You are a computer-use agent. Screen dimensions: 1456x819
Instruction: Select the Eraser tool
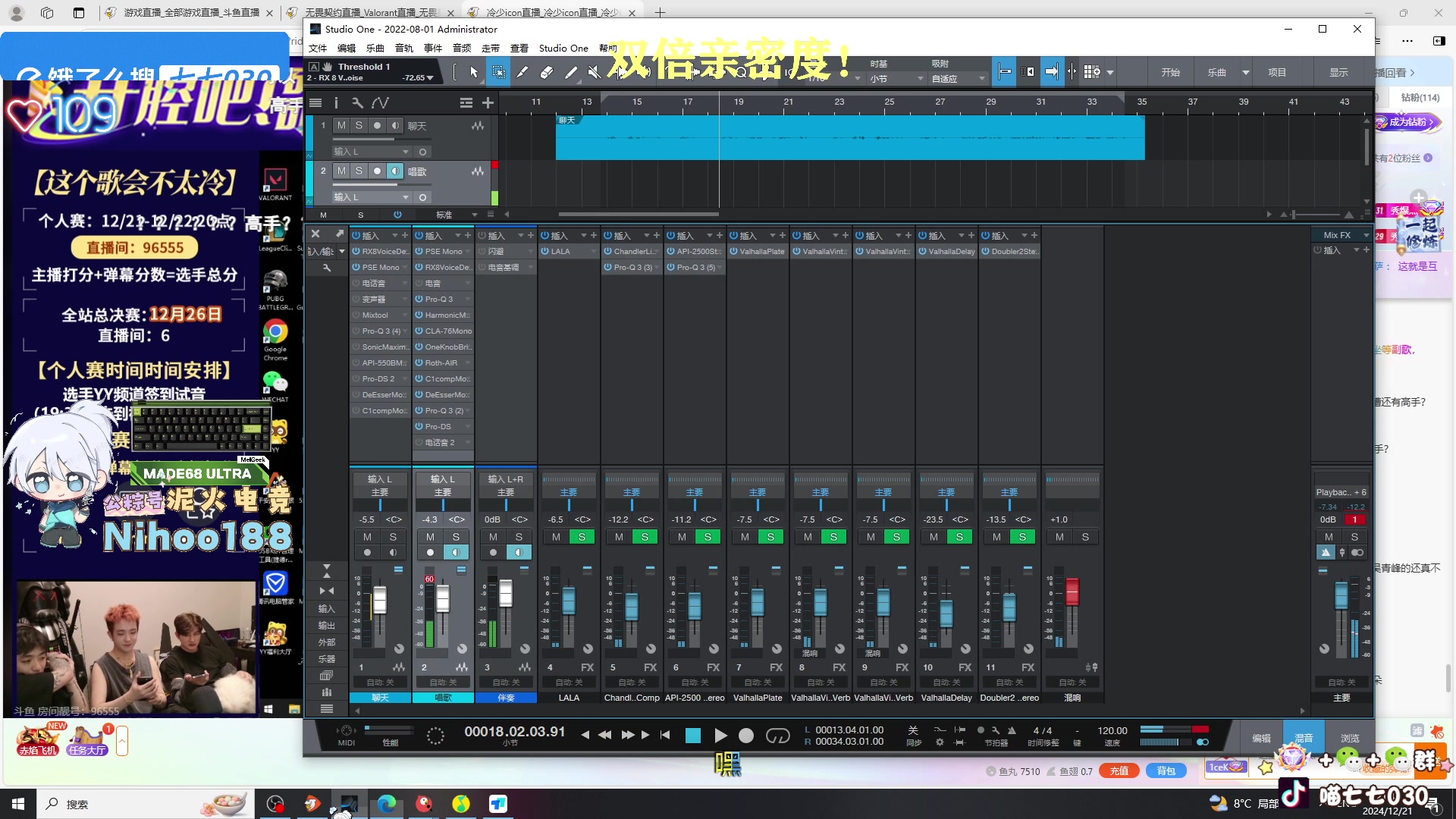click(x=547, y=72)
